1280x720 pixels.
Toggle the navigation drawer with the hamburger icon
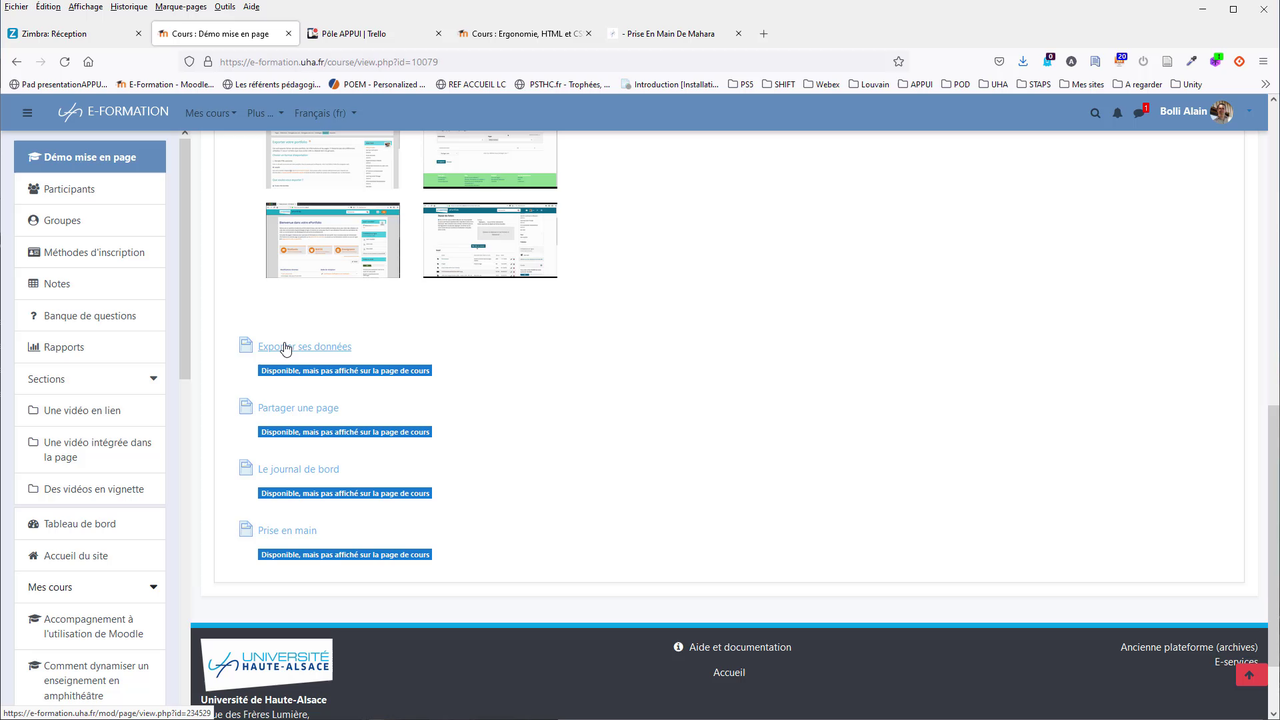27,112
